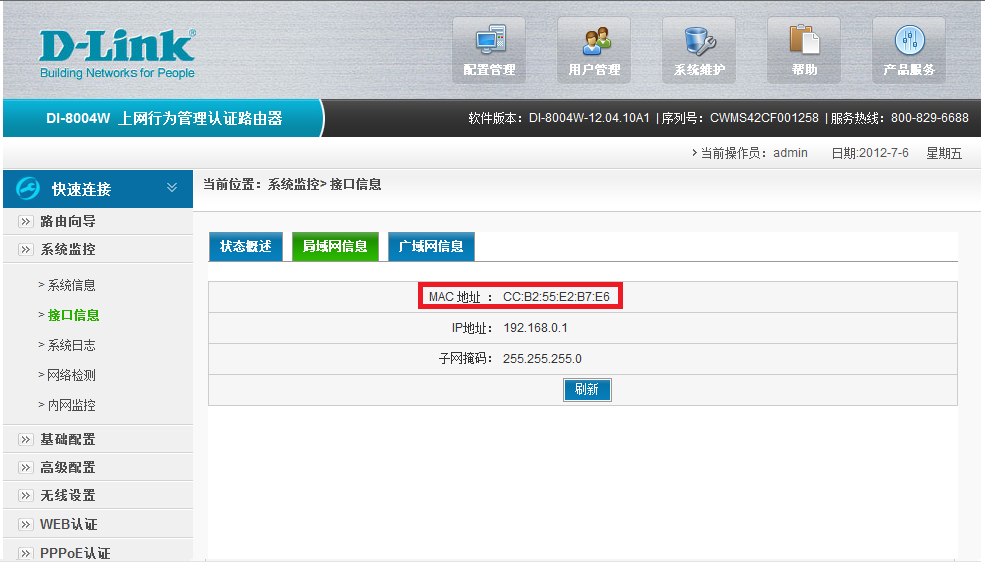Click Building Networks for People tagline

[x=117, y=73]
